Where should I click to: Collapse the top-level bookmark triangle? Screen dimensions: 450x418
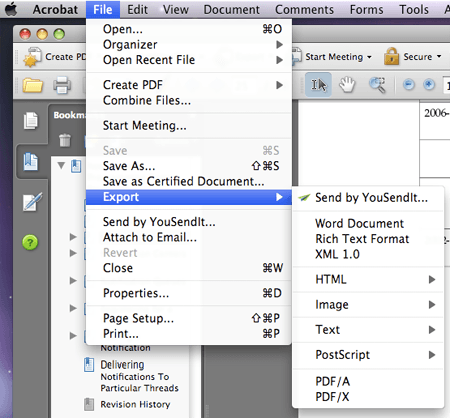61,165
